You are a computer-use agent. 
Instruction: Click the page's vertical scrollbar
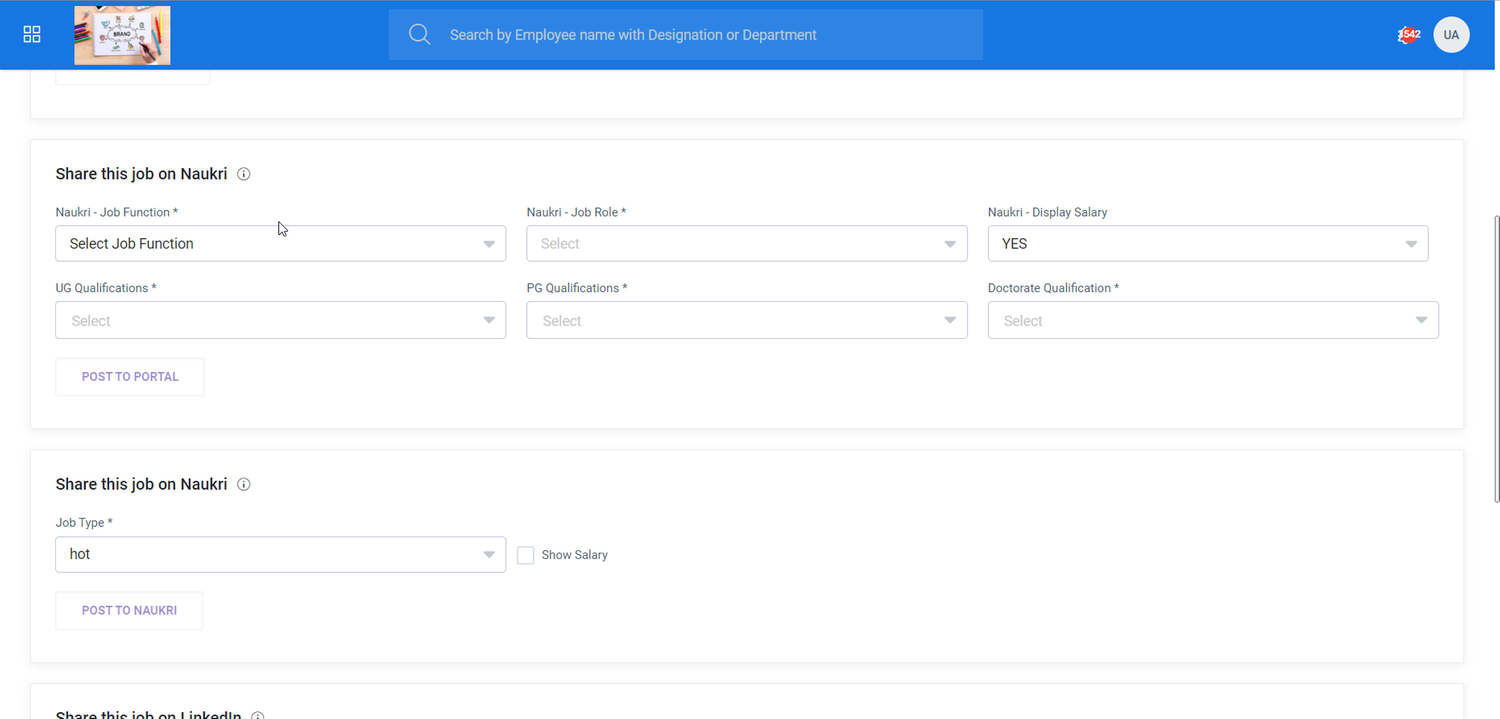point(1496,358)
